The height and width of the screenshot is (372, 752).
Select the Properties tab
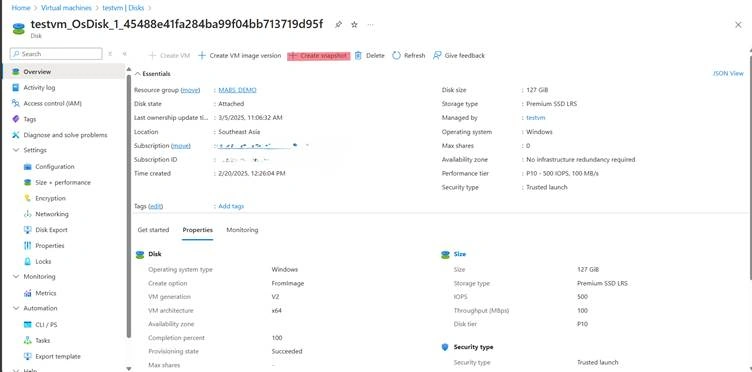click(x=198, y=230)
